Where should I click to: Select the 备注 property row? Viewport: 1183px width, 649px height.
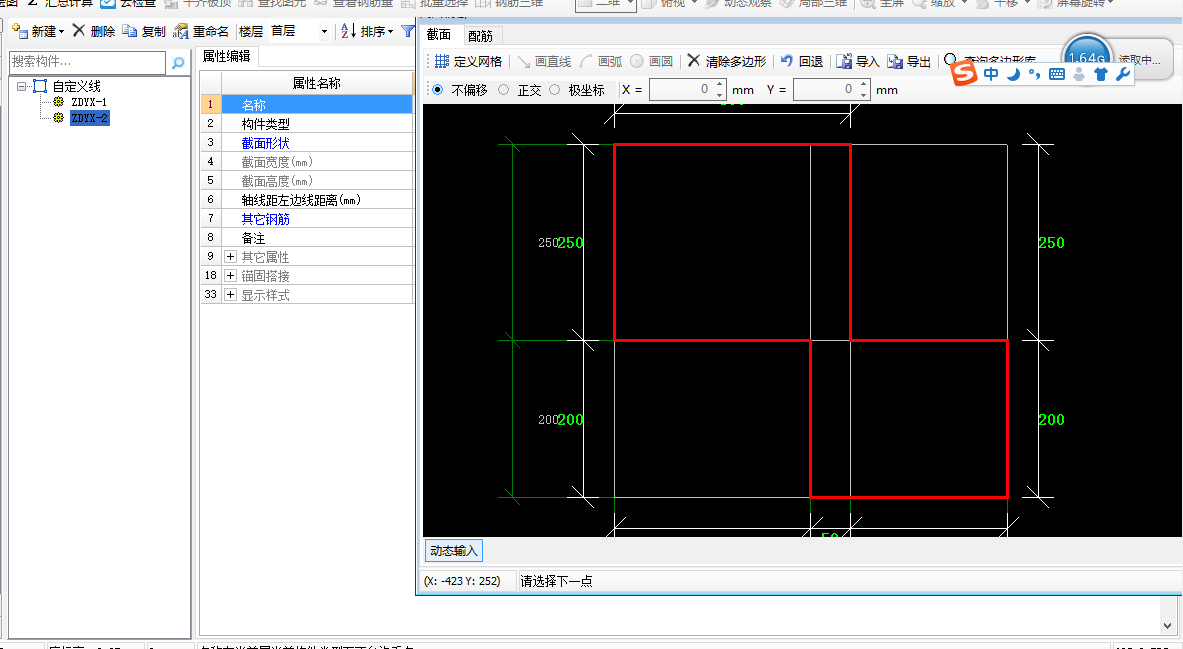[306, 238]
